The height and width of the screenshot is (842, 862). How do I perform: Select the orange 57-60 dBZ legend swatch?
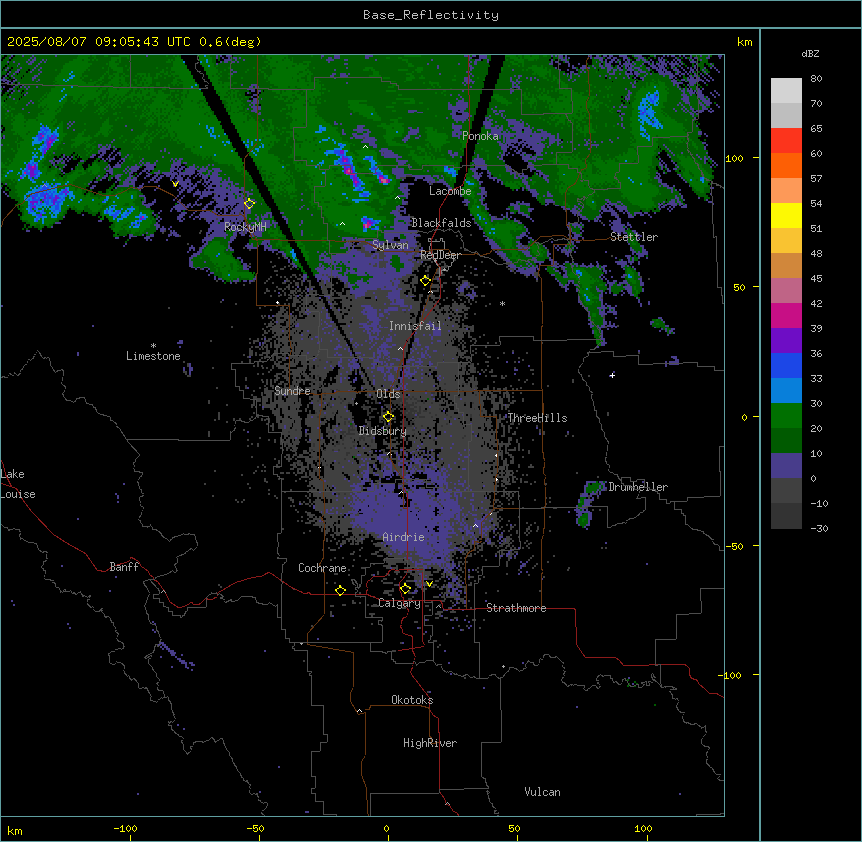click(786, 165)
